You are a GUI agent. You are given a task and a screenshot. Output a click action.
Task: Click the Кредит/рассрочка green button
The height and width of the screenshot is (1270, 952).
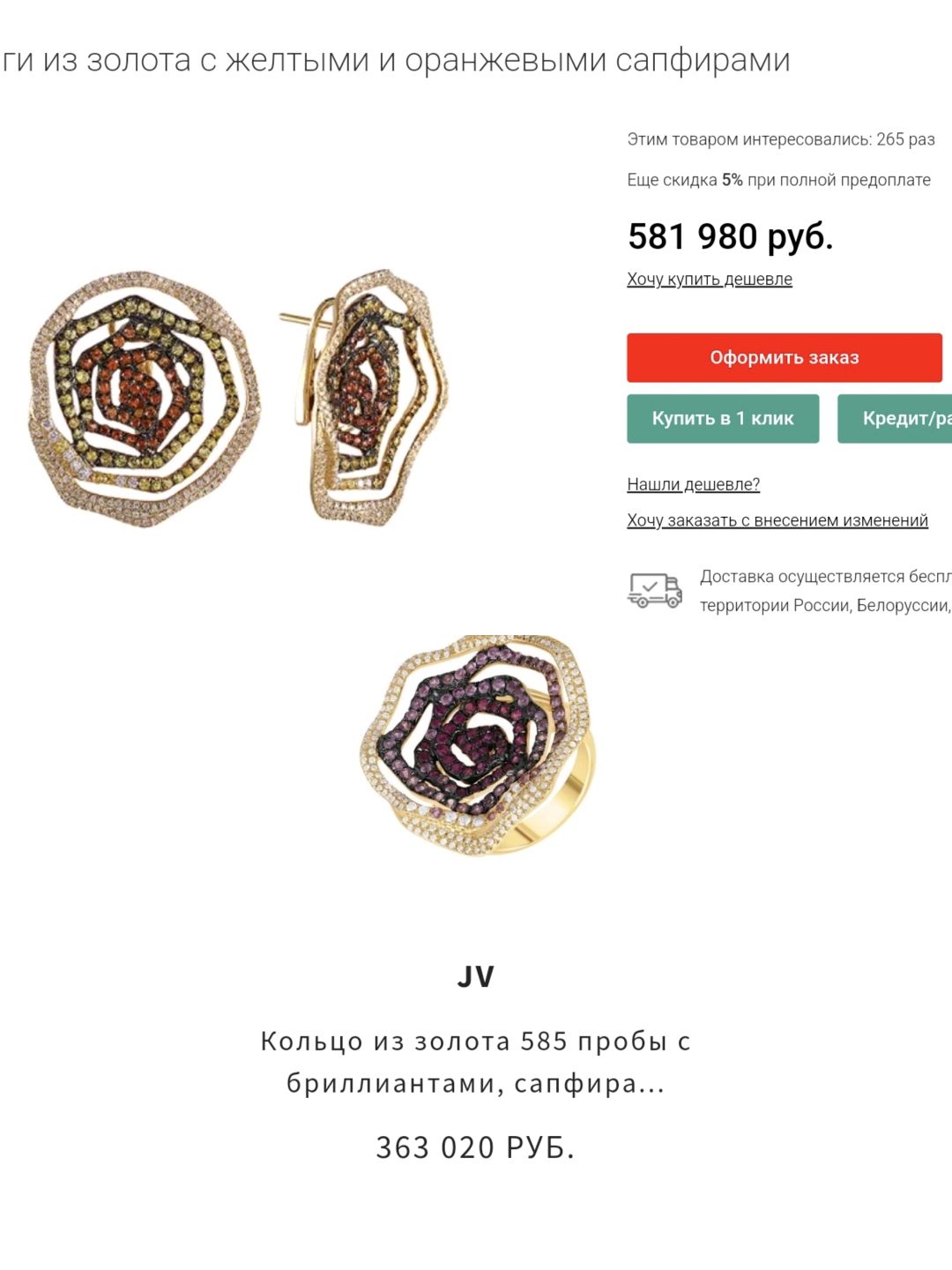click(x=895, y=418)
